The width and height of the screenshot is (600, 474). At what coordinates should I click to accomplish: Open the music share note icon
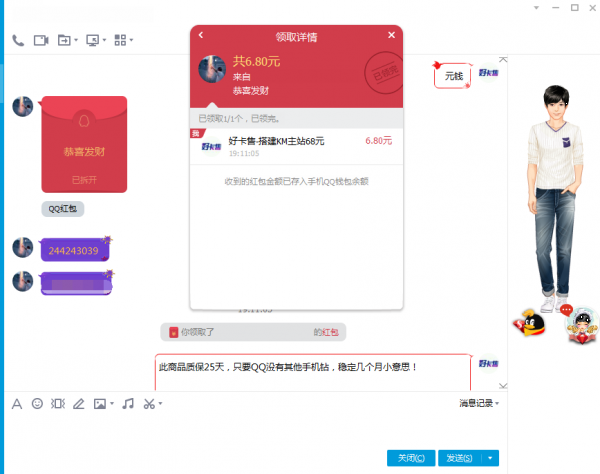(x=128, y=404)
